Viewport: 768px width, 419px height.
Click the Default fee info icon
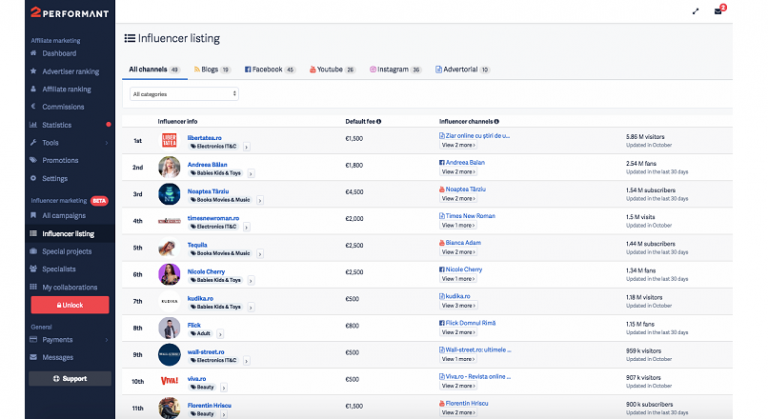click(x=379, y=122)
